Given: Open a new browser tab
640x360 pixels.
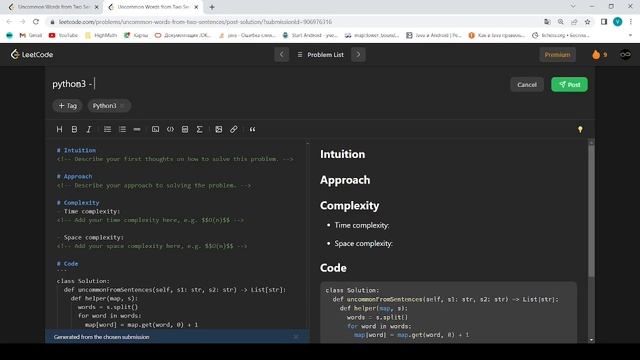Looking at the screenshot, I should pyautogui.click(x=212, y=7).
